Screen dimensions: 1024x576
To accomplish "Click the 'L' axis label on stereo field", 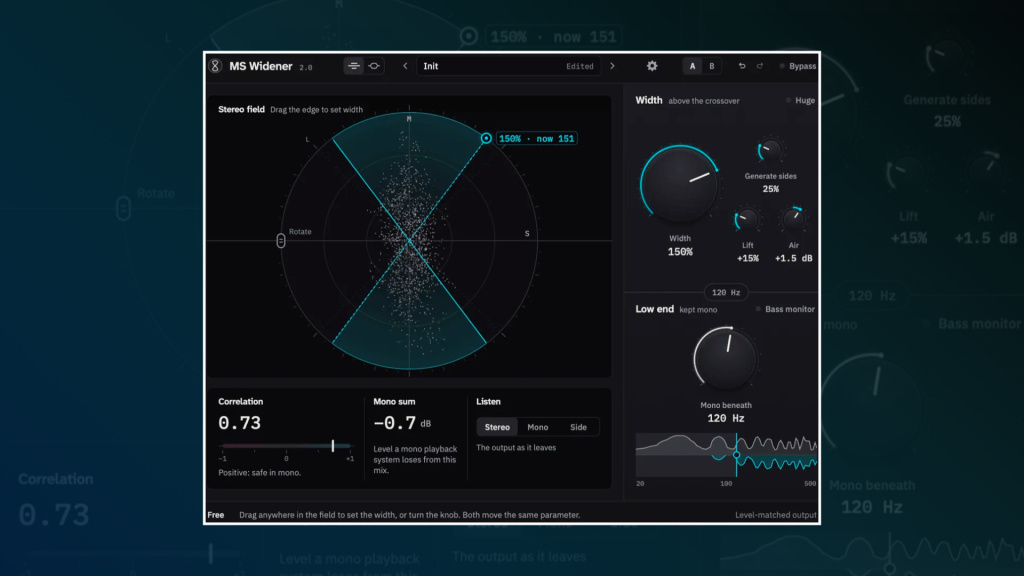I will coord(307,139).
